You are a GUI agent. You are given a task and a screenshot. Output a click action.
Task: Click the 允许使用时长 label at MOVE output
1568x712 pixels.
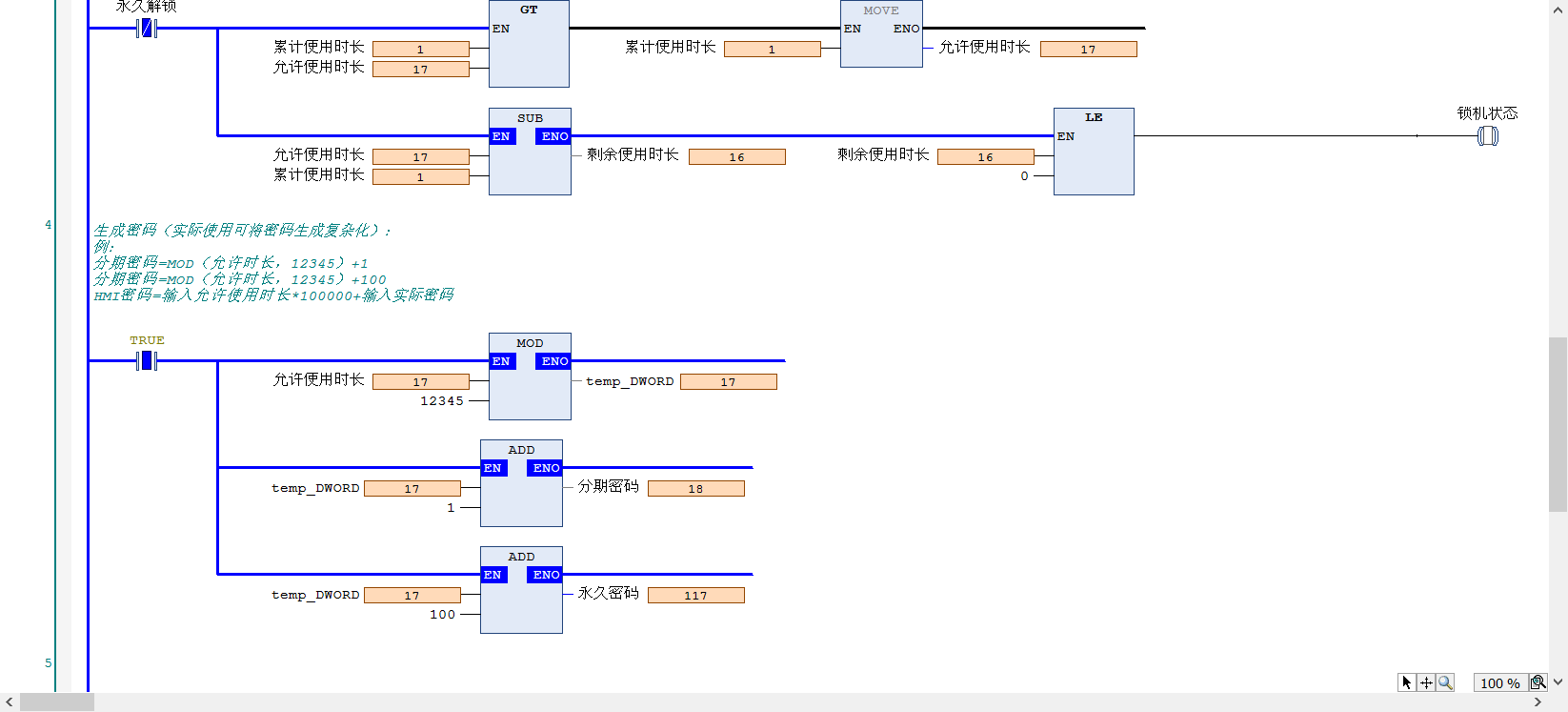(x=985, y=47)
